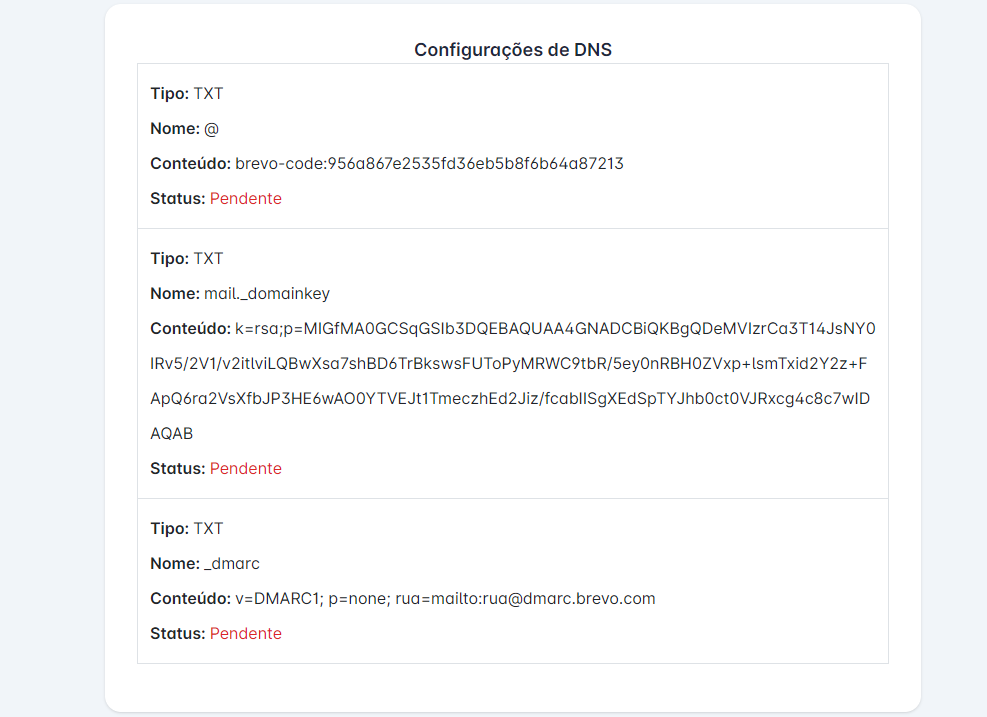Click the "mail._domainkey" name value
Viewport: 987px width, 717px height.
pos(267,293)
